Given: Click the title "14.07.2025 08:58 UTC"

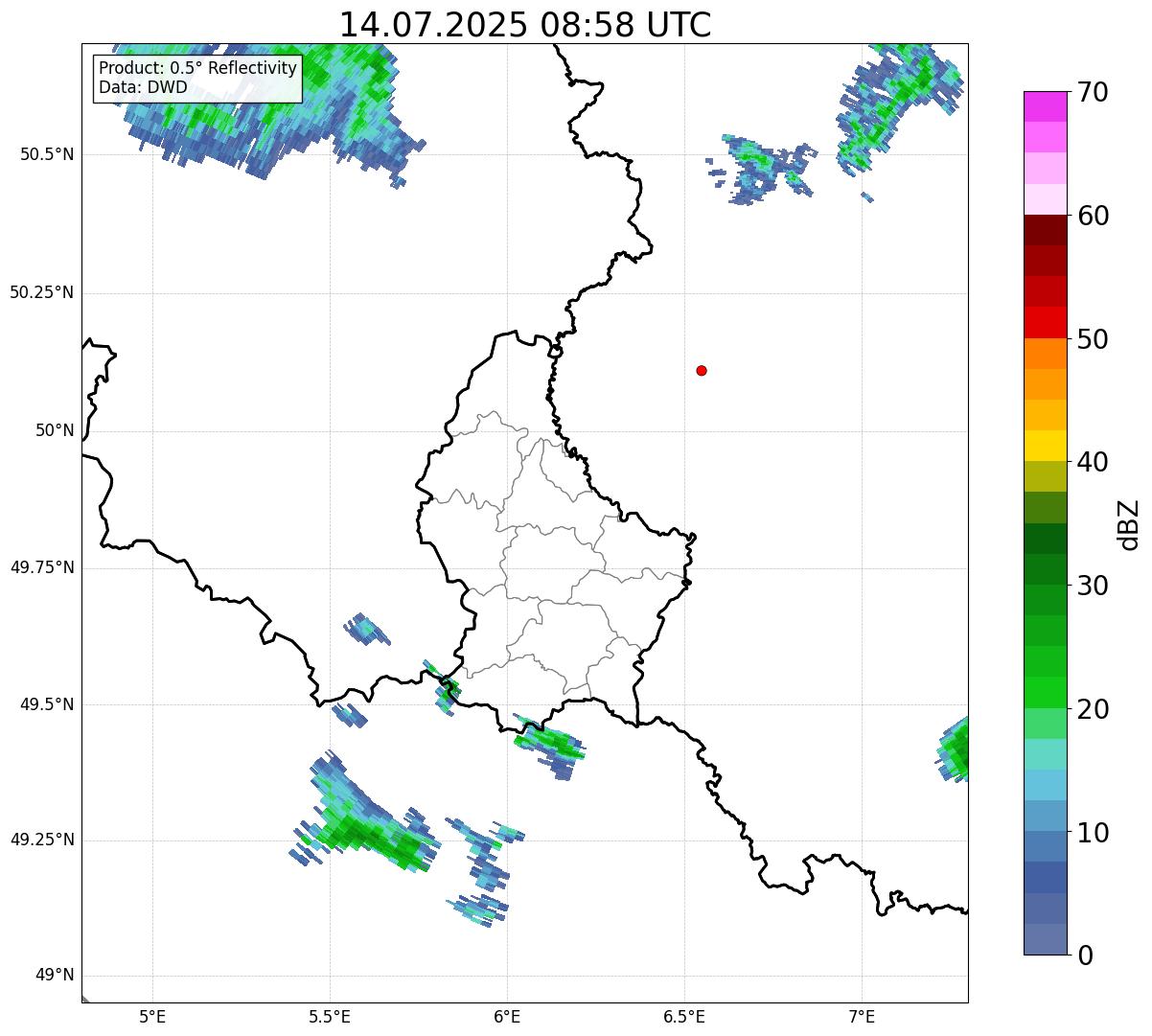Looking at the screenshot, I should 525,24.
